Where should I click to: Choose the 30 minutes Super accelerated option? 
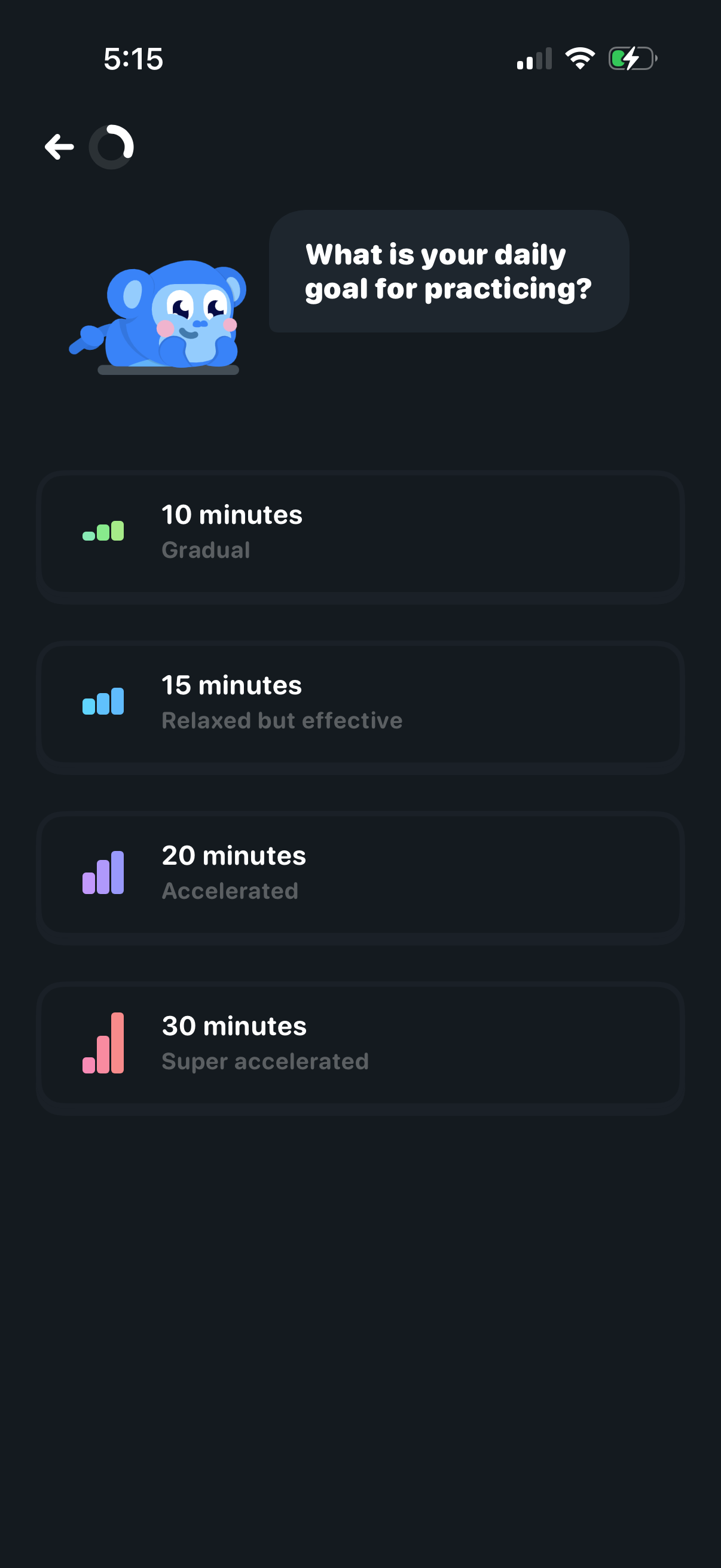pyautogui.click(x=360, y=1046)
